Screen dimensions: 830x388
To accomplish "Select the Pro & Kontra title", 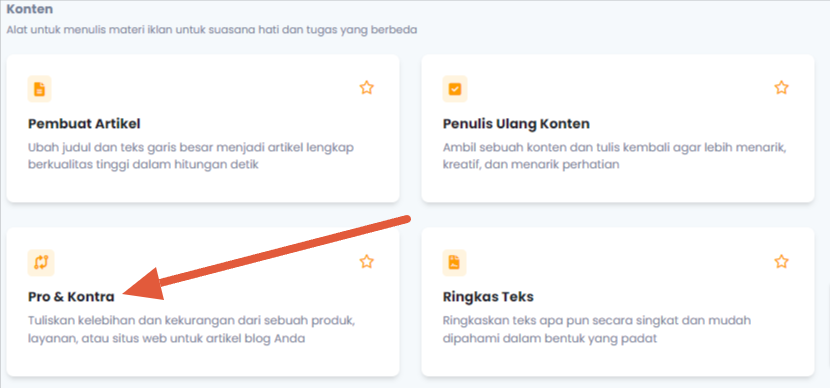I will (71, 297).
